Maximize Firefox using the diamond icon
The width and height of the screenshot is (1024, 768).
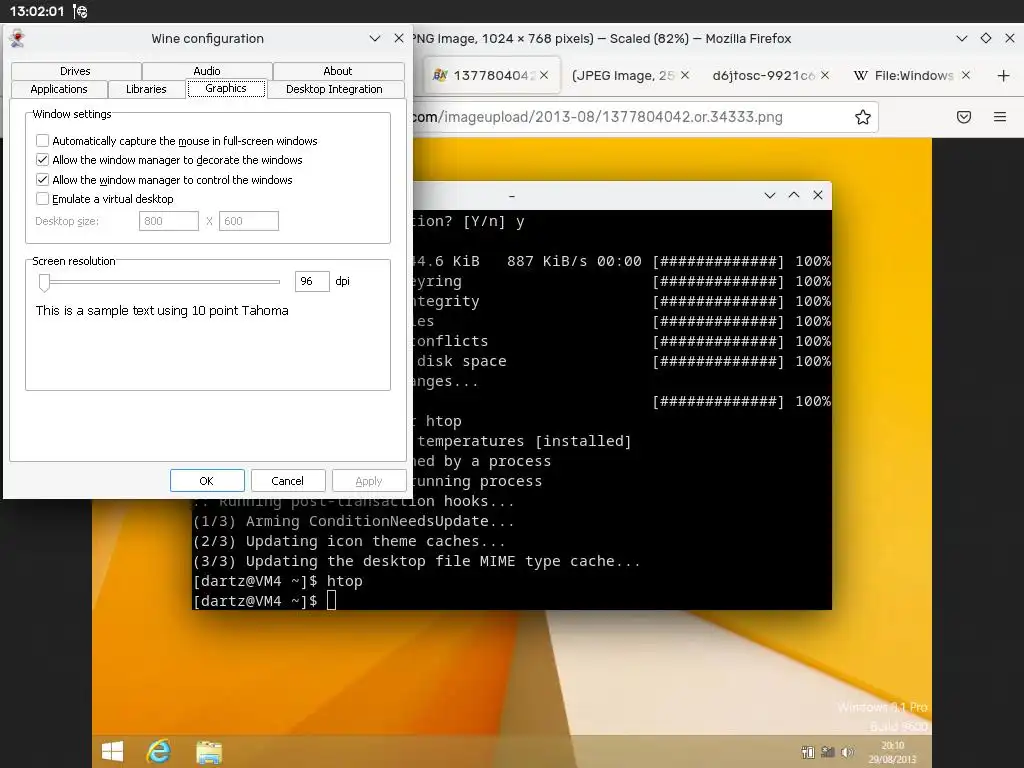point(986,39)
